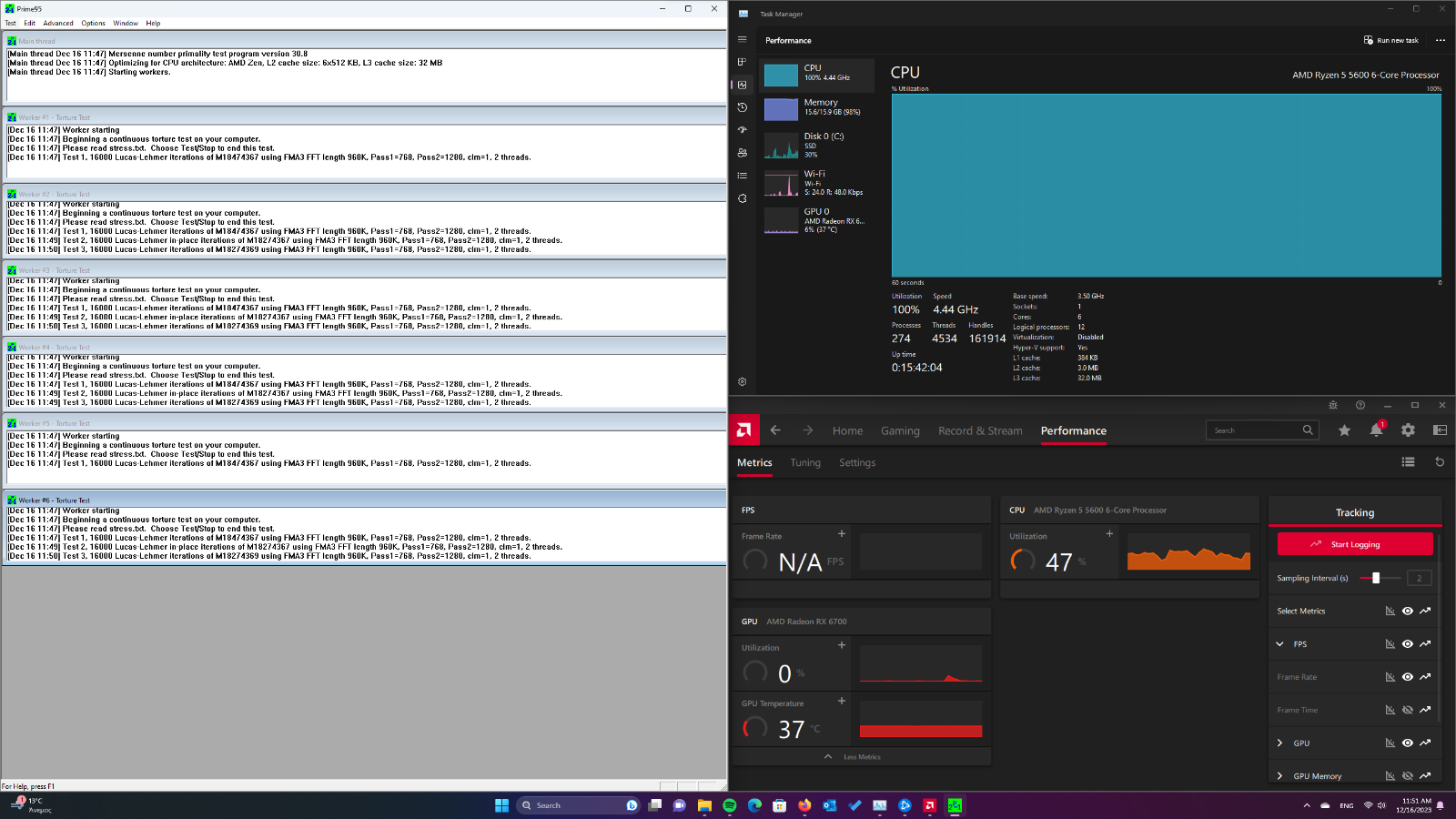Open App history in Task Manager sidebar

point(743,107)
